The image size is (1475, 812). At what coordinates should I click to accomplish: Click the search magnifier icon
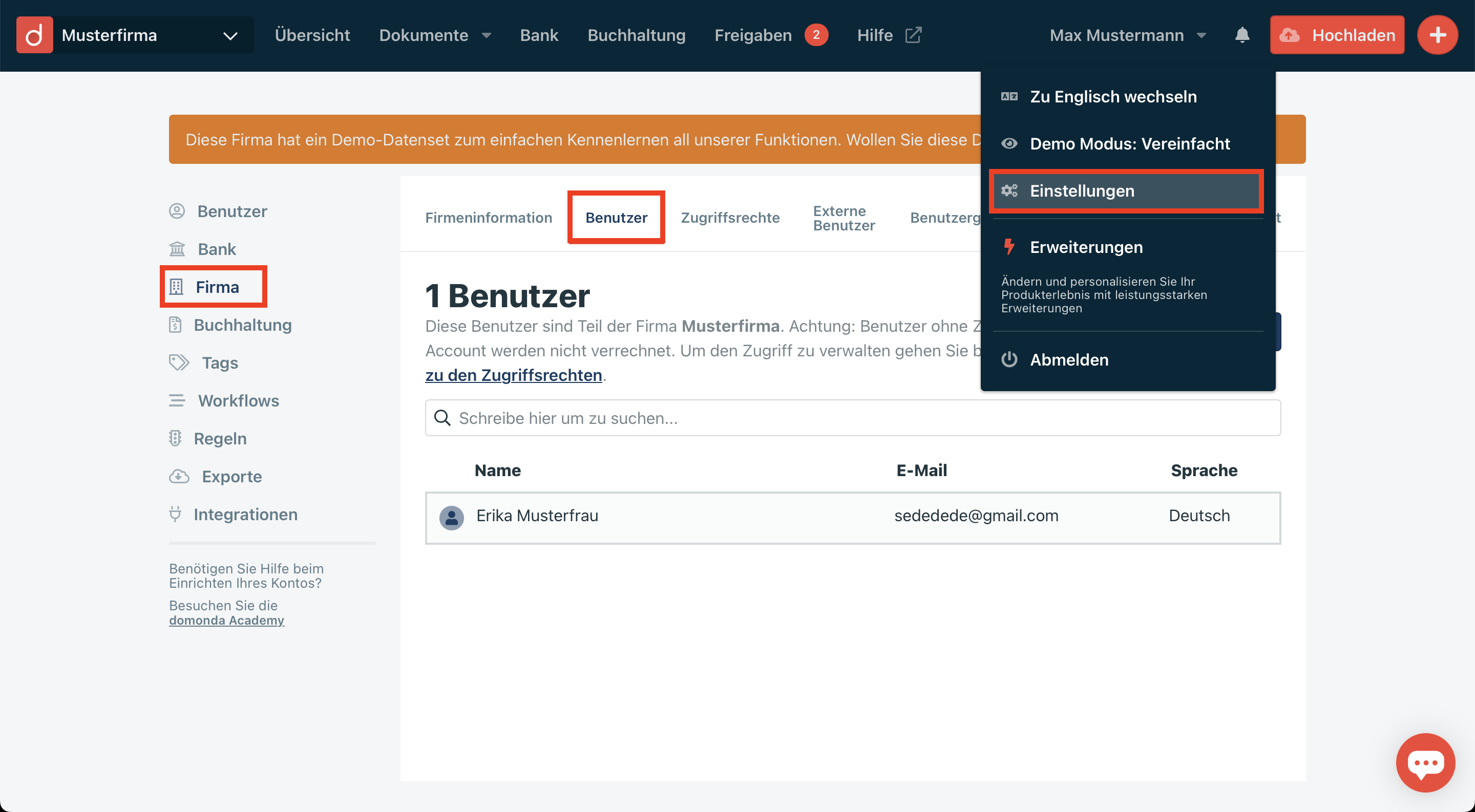[x=442, y=418]
